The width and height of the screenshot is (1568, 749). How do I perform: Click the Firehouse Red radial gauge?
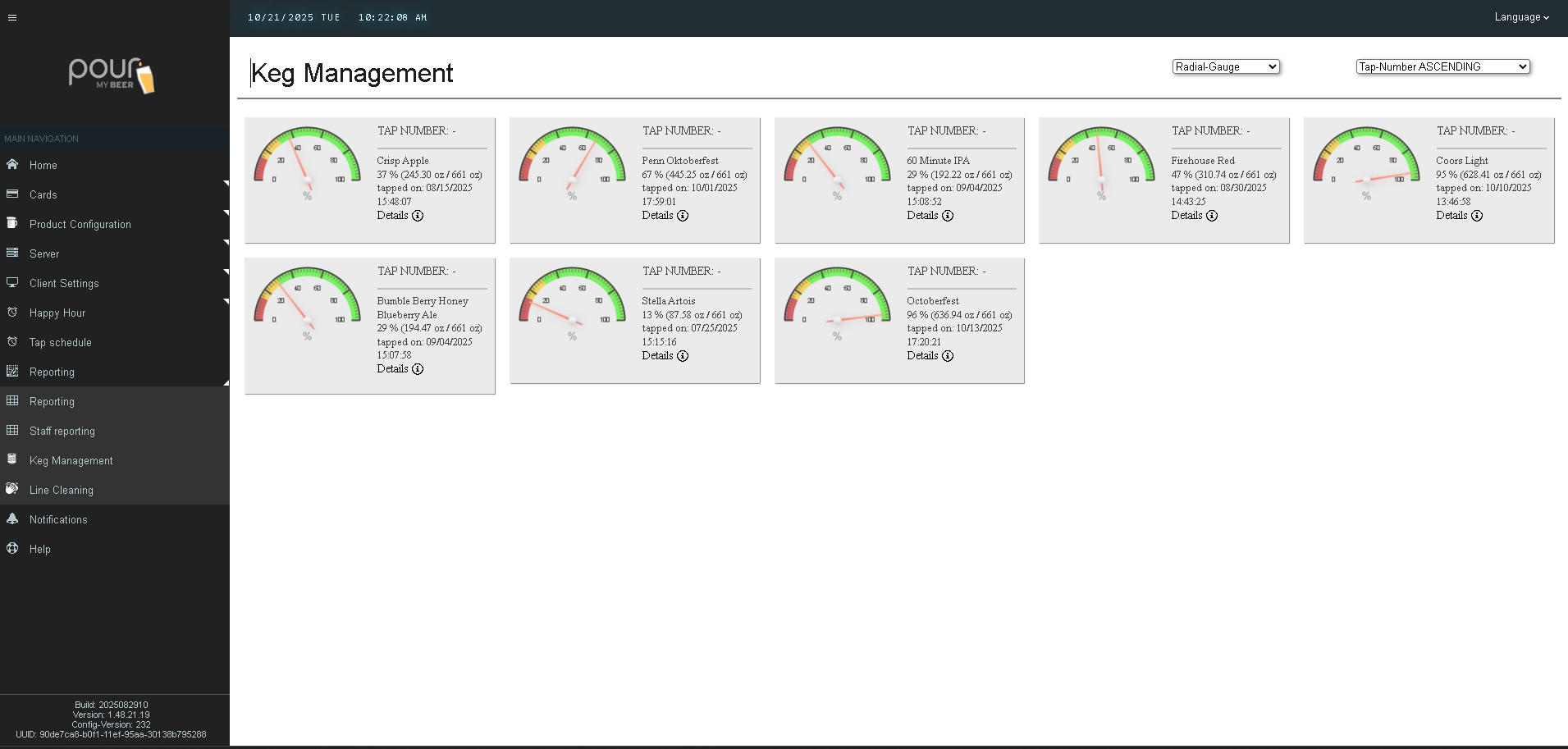(x=1101, y=162)
